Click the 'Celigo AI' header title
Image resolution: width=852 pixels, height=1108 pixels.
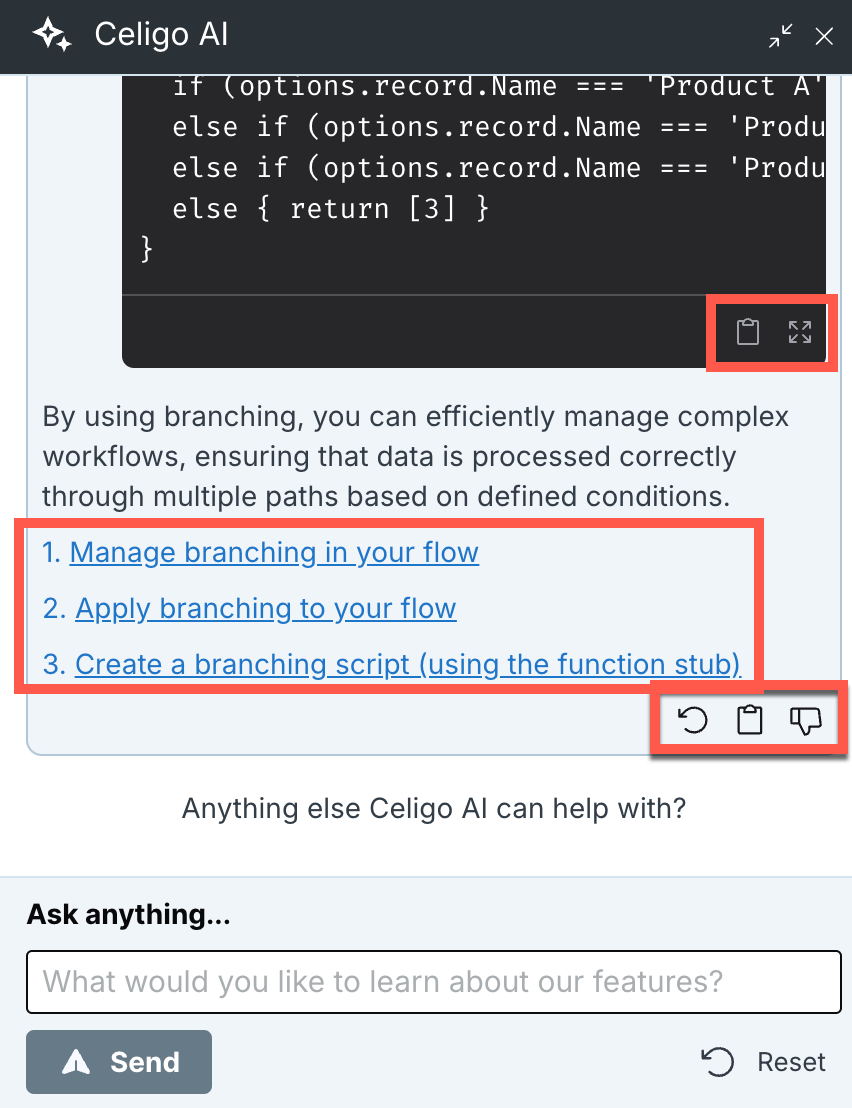[x=161, y=35]
